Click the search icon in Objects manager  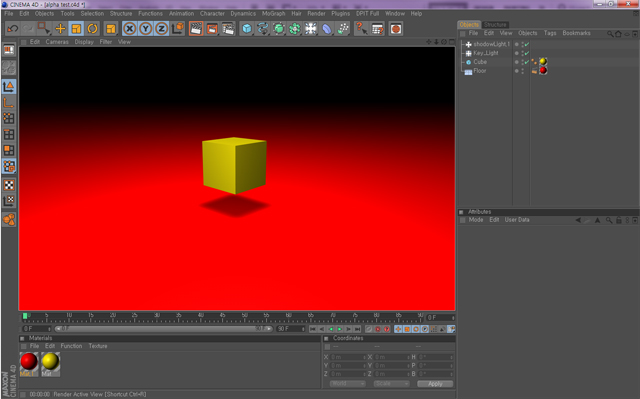pos(610,34)
